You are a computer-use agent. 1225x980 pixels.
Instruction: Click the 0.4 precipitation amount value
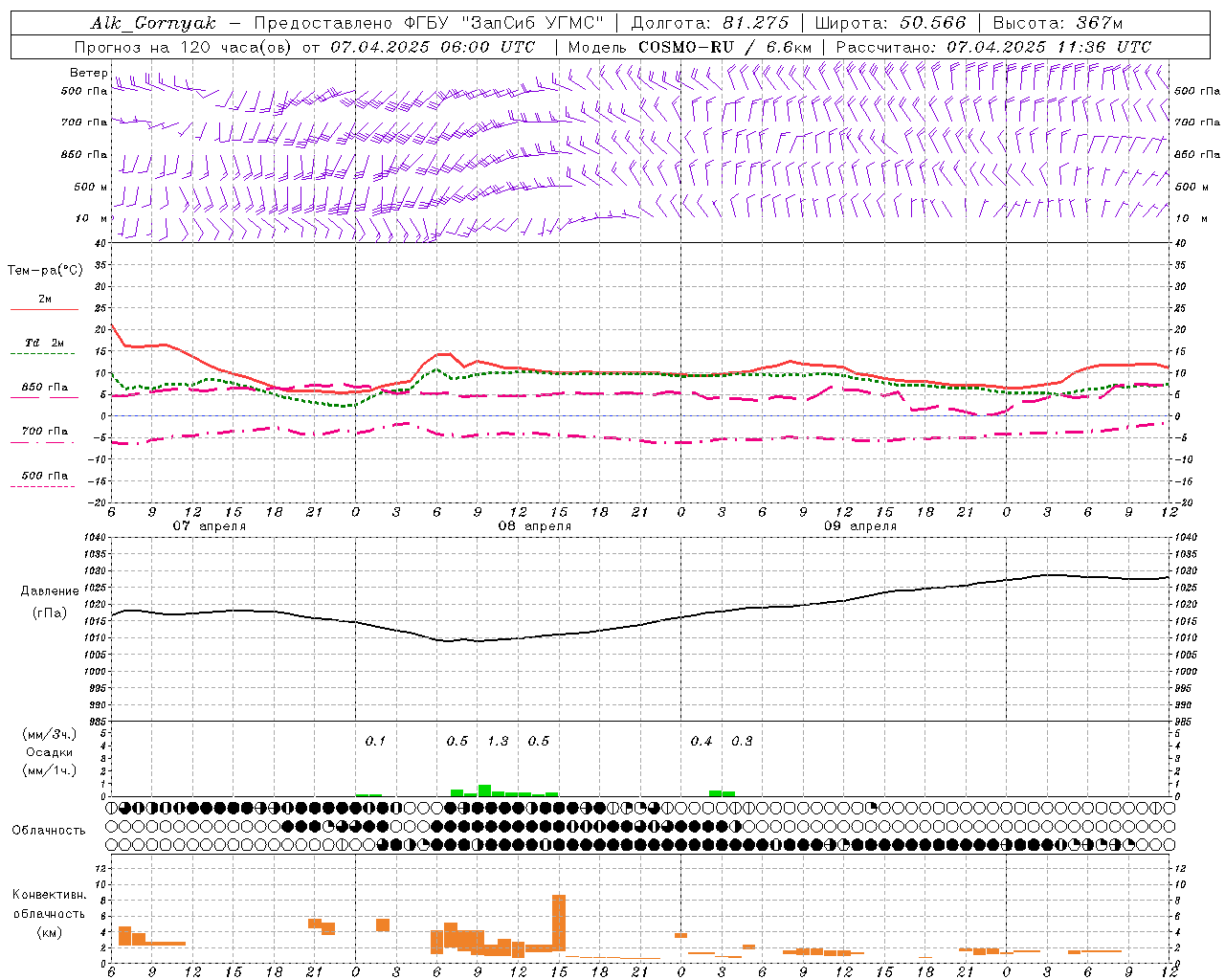coord(702,741)
